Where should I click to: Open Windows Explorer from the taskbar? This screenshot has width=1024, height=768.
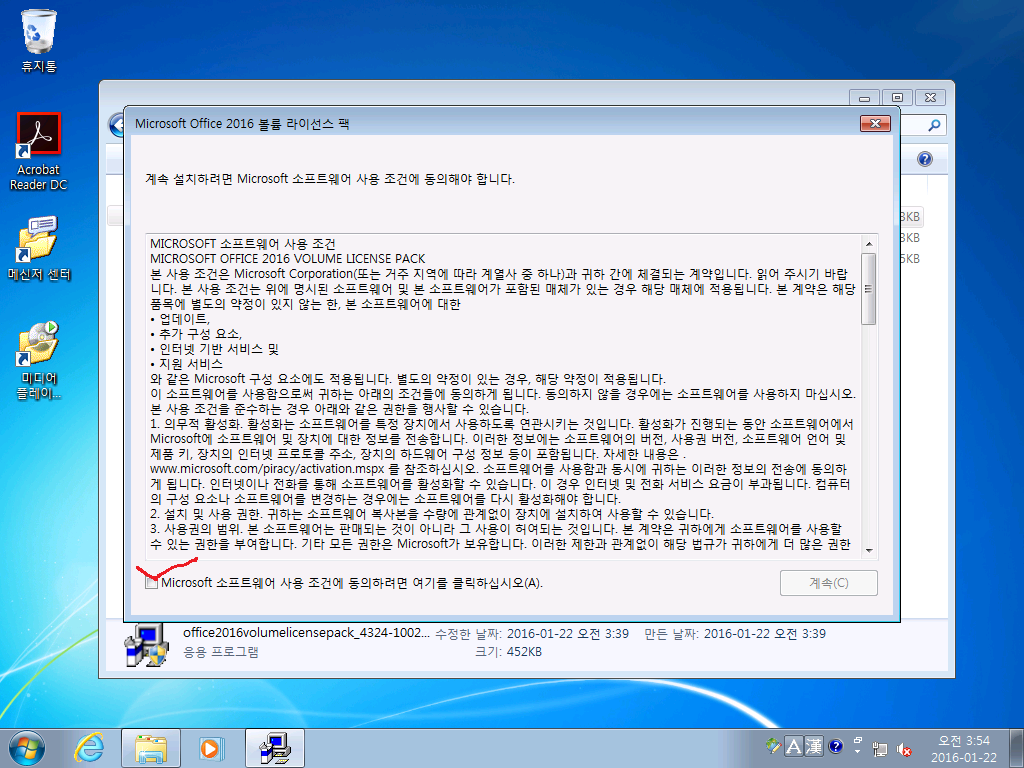pos(151,748)
